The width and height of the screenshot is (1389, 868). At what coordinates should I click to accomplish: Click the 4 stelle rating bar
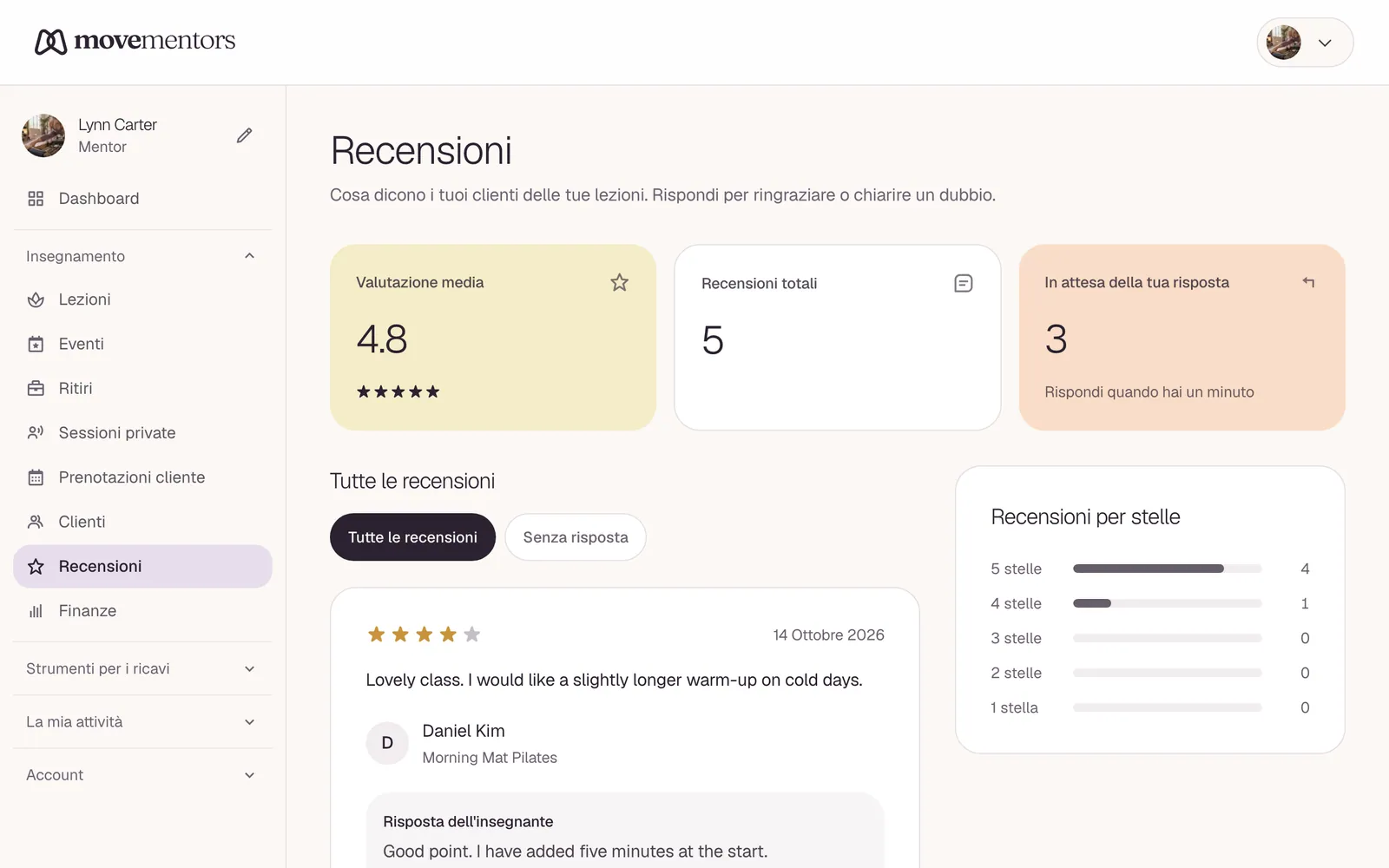[1168, 603]
